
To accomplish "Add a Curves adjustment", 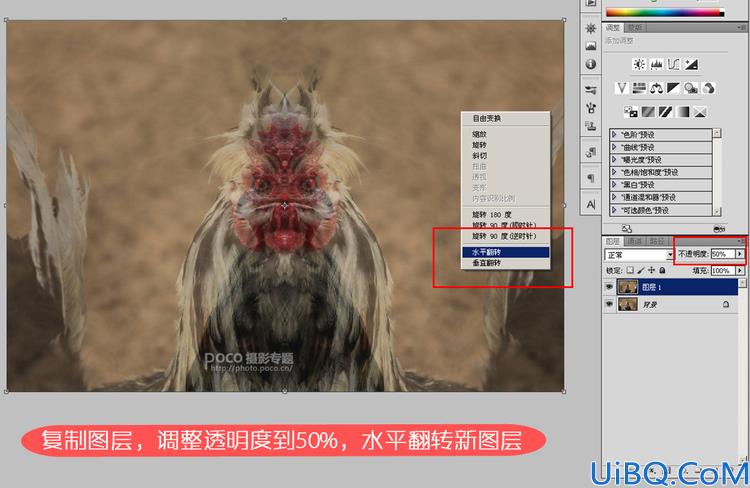I will click(x=673, y=64).
